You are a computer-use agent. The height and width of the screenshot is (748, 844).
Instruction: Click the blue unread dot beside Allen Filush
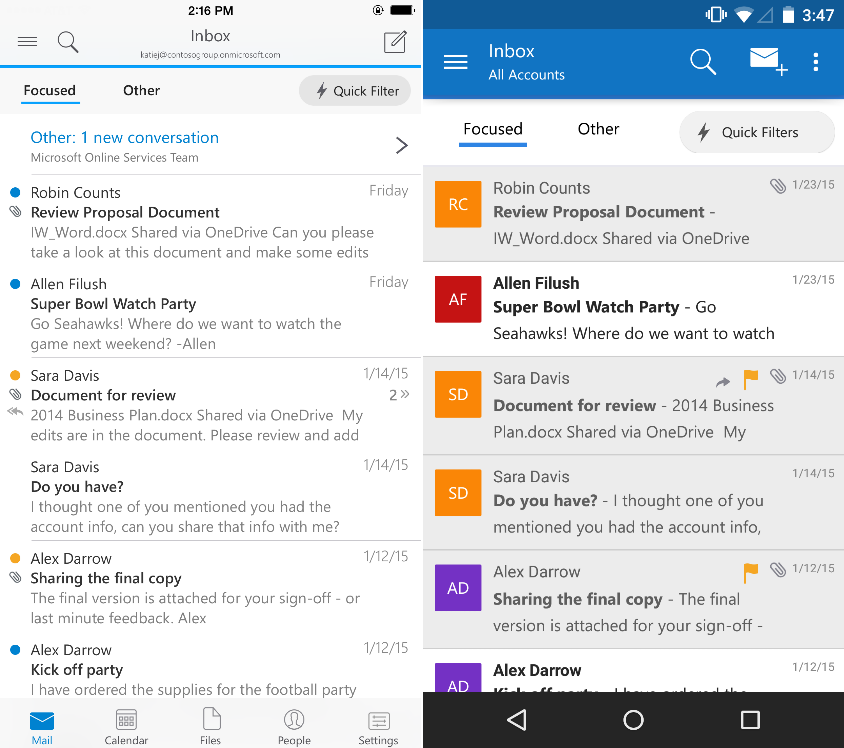point(15,284)
